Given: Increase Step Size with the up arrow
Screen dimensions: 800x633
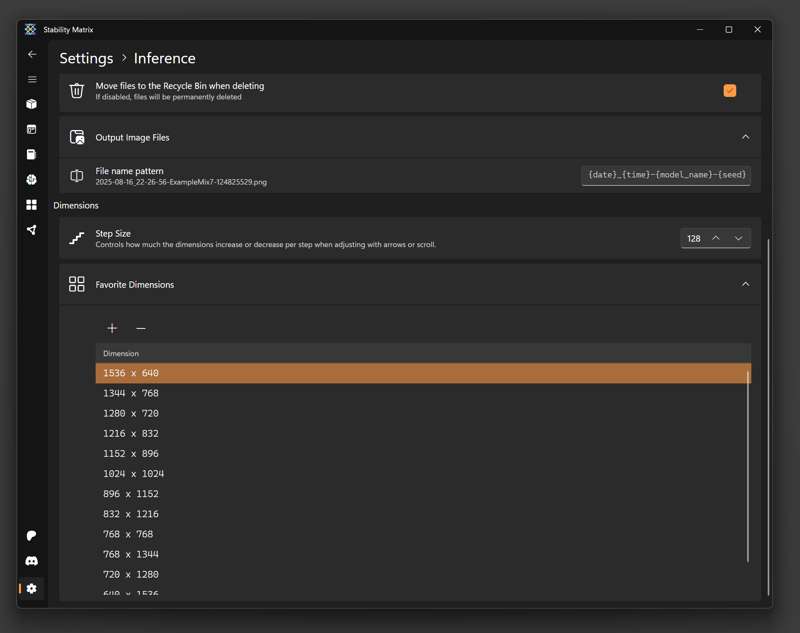Looking at the screenshot, I should tap(716, 238).
